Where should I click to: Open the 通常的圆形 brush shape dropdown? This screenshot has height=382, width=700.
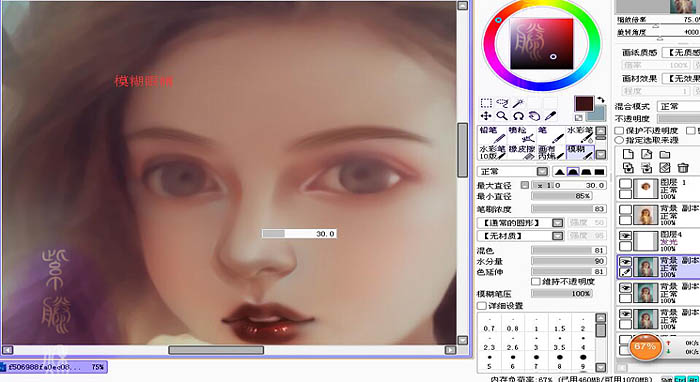(x=558, y=222)
